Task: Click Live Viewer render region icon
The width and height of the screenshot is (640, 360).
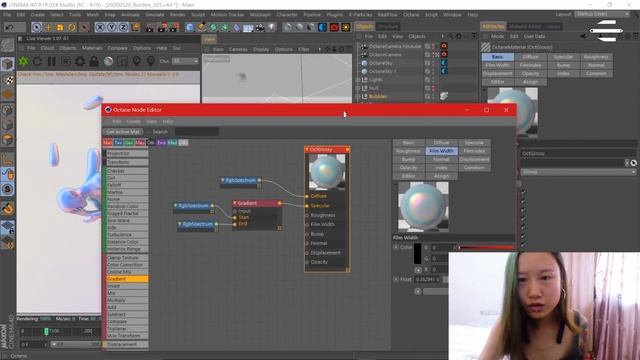Action: point(66,62)
